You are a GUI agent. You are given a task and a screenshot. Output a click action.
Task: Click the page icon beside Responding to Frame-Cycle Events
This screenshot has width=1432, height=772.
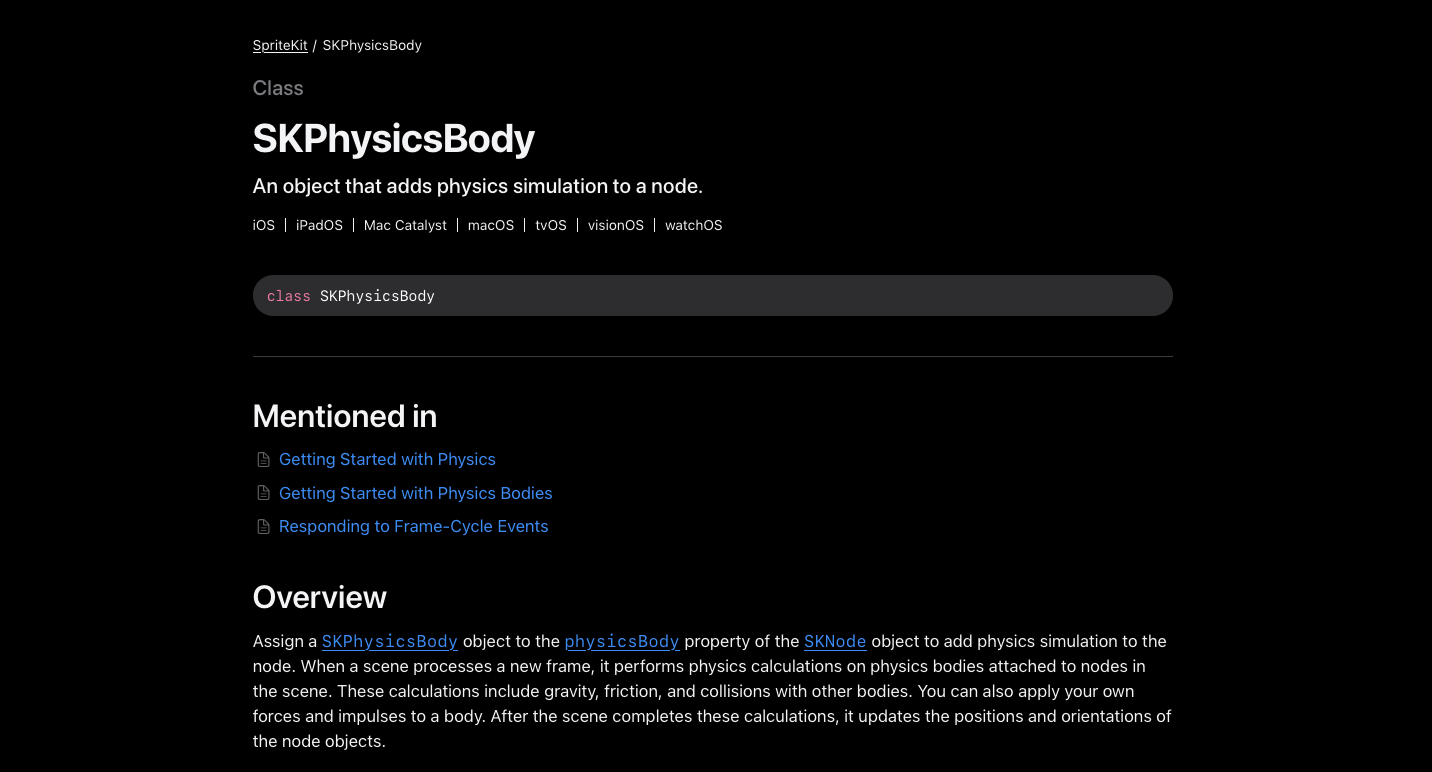(x=264, y=527)
